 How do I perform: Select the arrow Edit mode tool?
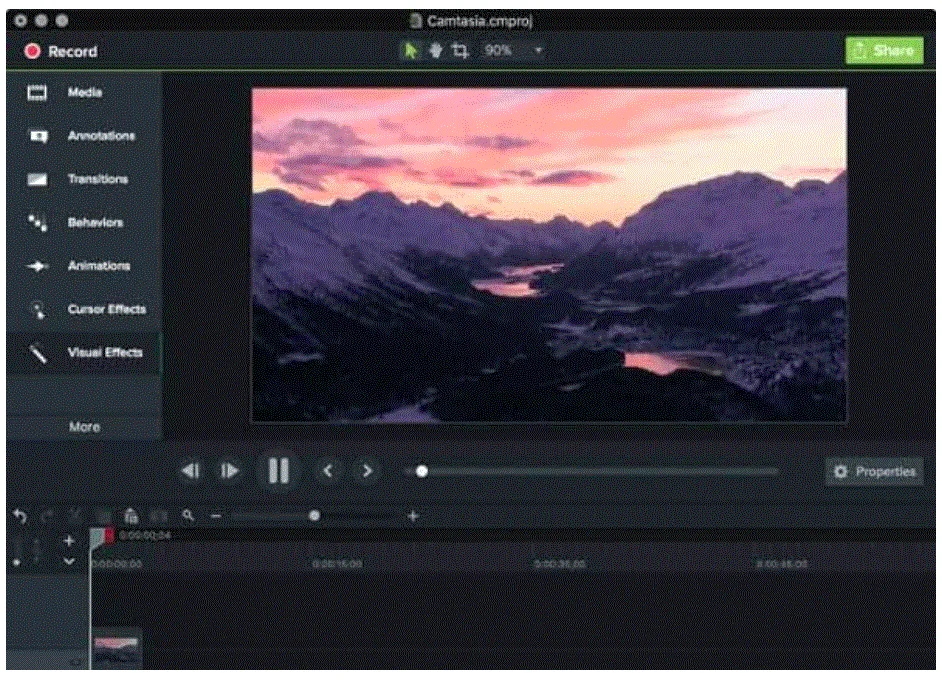click(410, 51)
